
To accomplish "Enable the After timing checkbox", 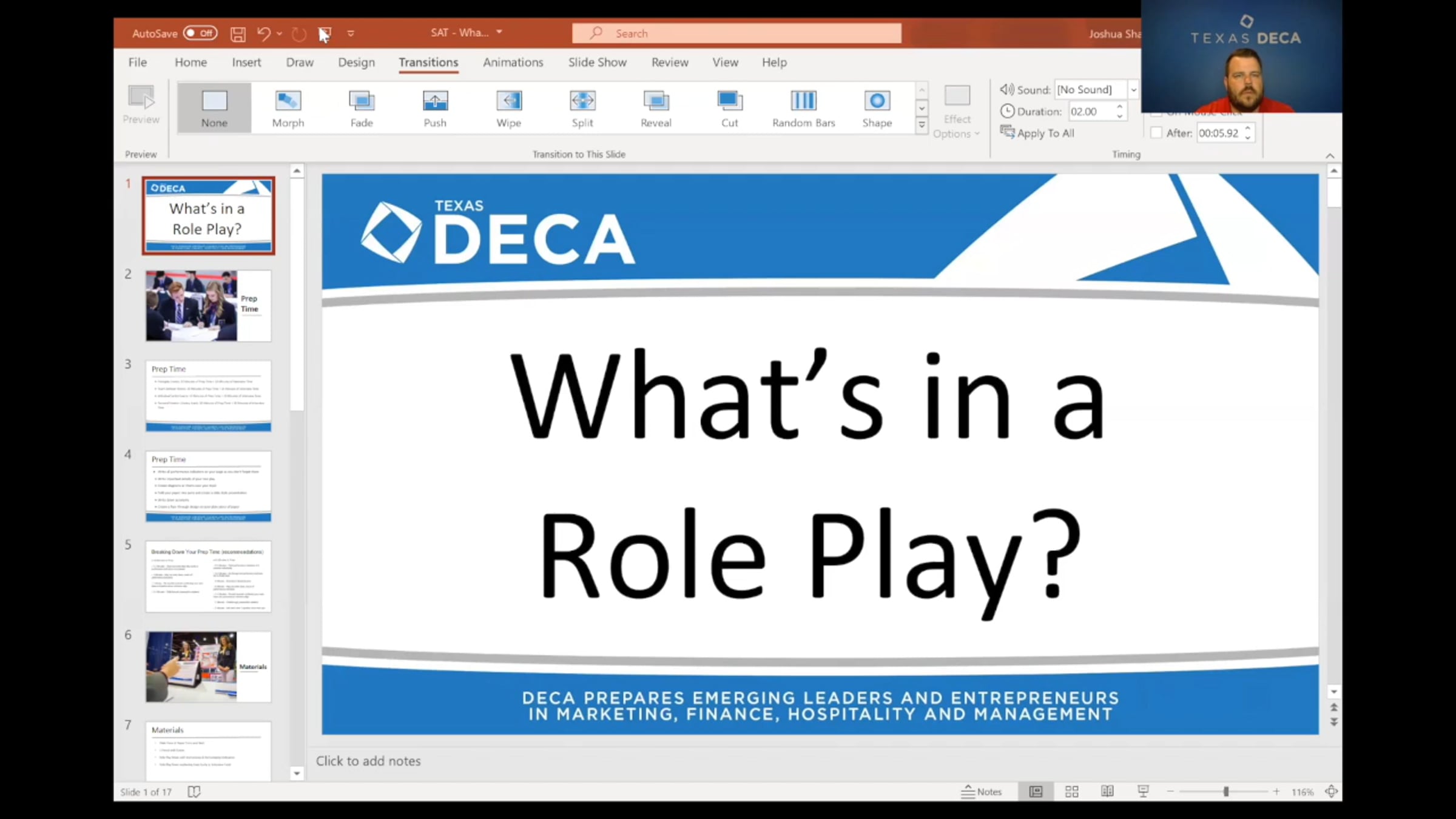I will pos(1156,133).
